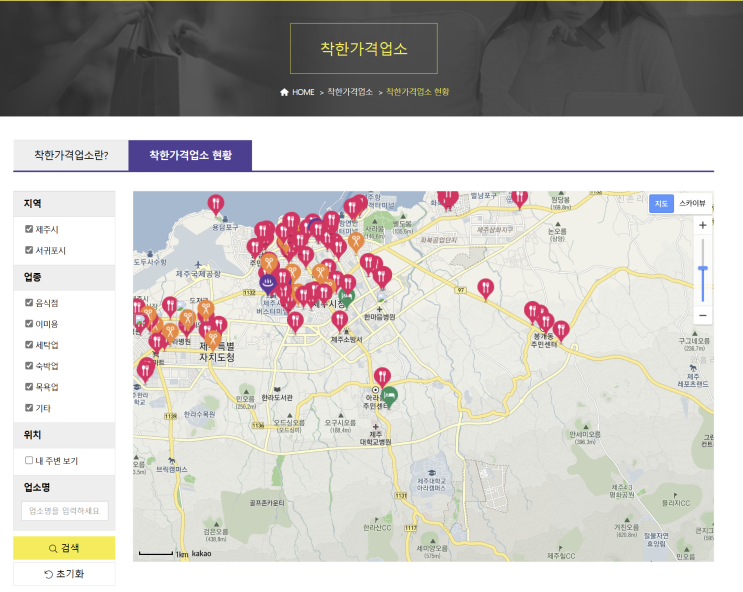Open the orange scissors marker beside 사라봉
The width and height of the screenshot is (743, 592).
coord(356,242)
